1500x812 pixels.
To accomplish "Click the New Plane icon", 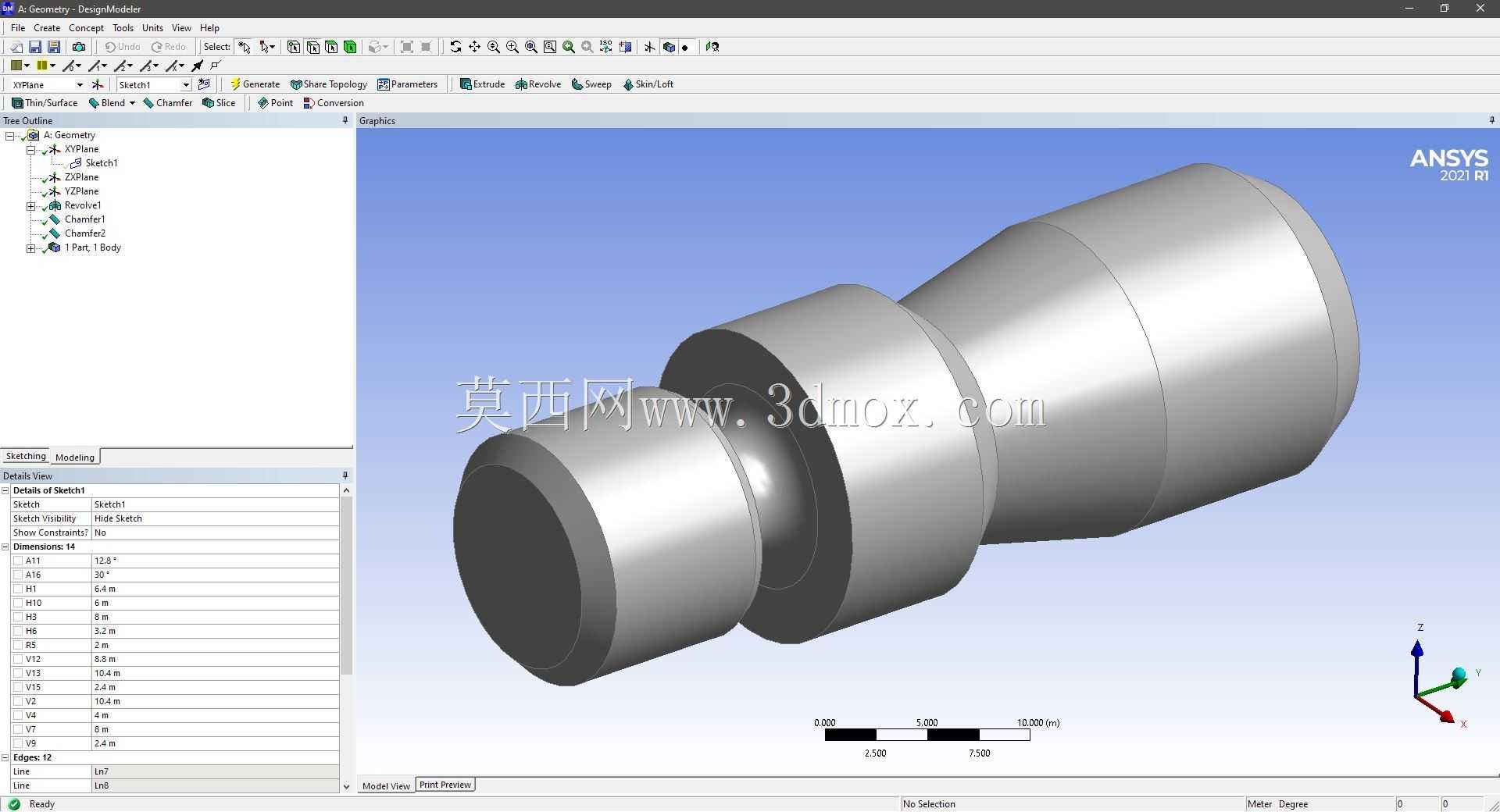I will pyautogui.click(x=98, y=84).
